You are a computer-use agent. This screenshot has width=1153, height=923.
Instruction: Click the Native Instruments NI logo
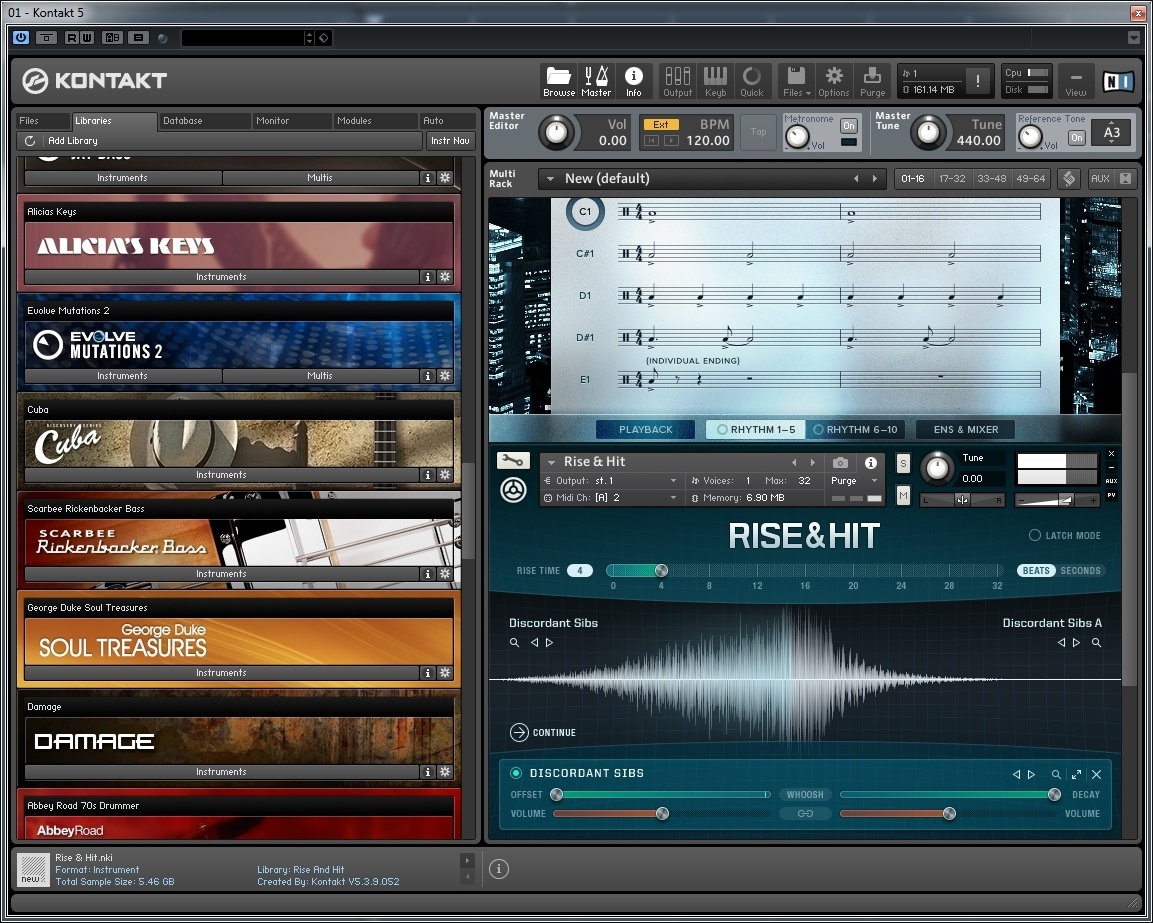(x=1118, y=81)
